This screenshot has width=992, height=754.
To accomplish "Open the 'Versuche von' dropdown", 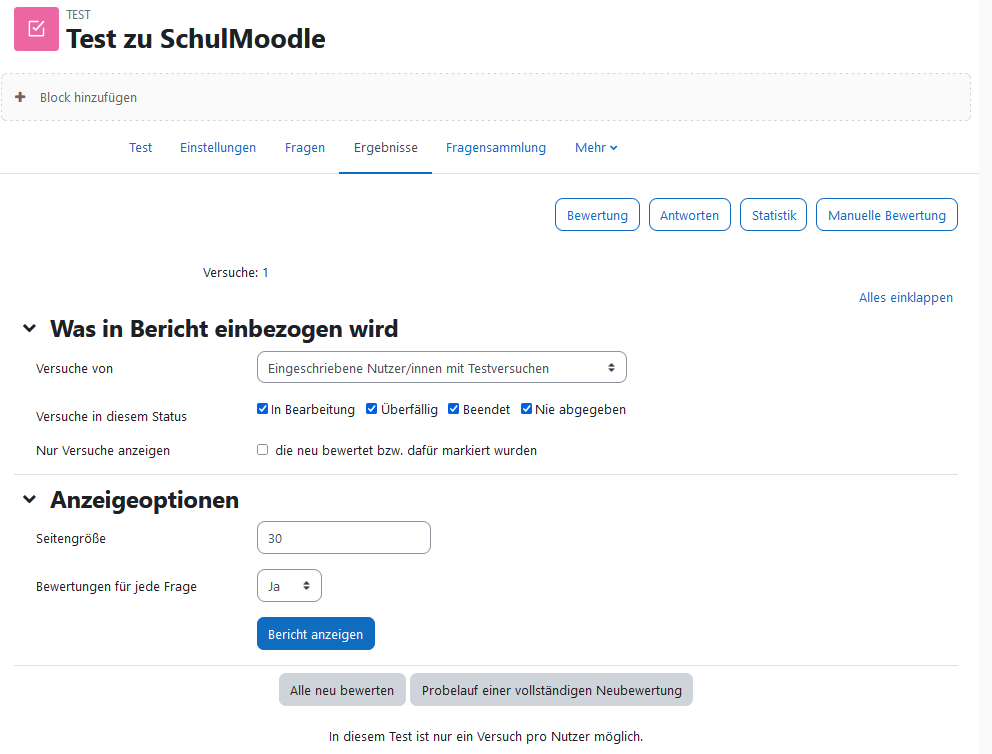I will [442, 368].
